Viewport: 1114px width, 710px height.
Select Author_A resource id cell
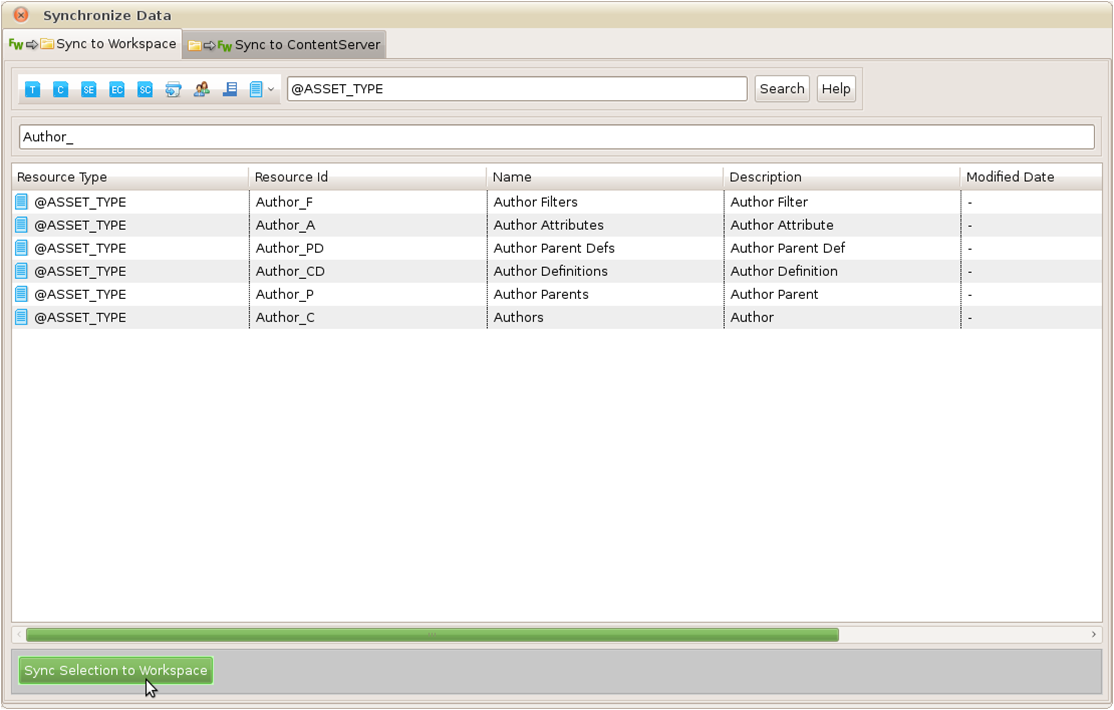(x=368, y=225)
